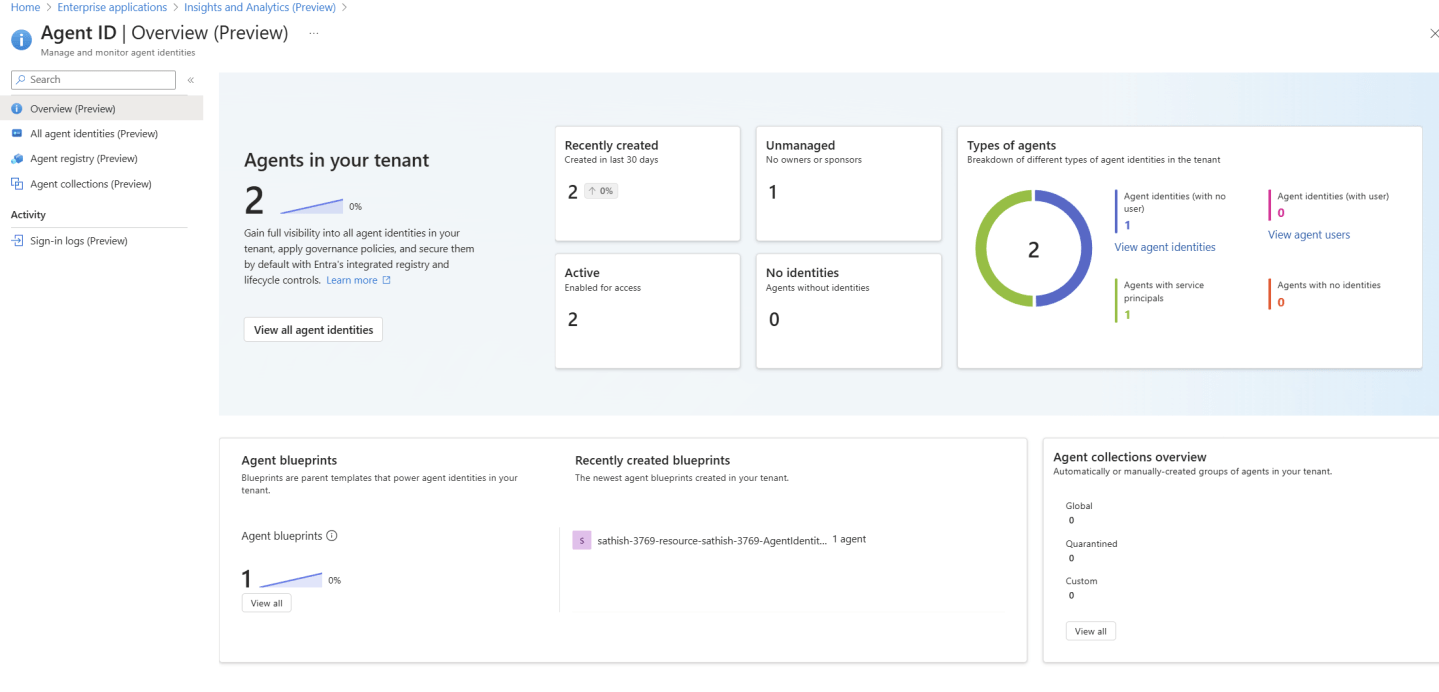This screenshot has width=1439, height=692.
Task: Open the Learn more link
Action: [352, 279]
